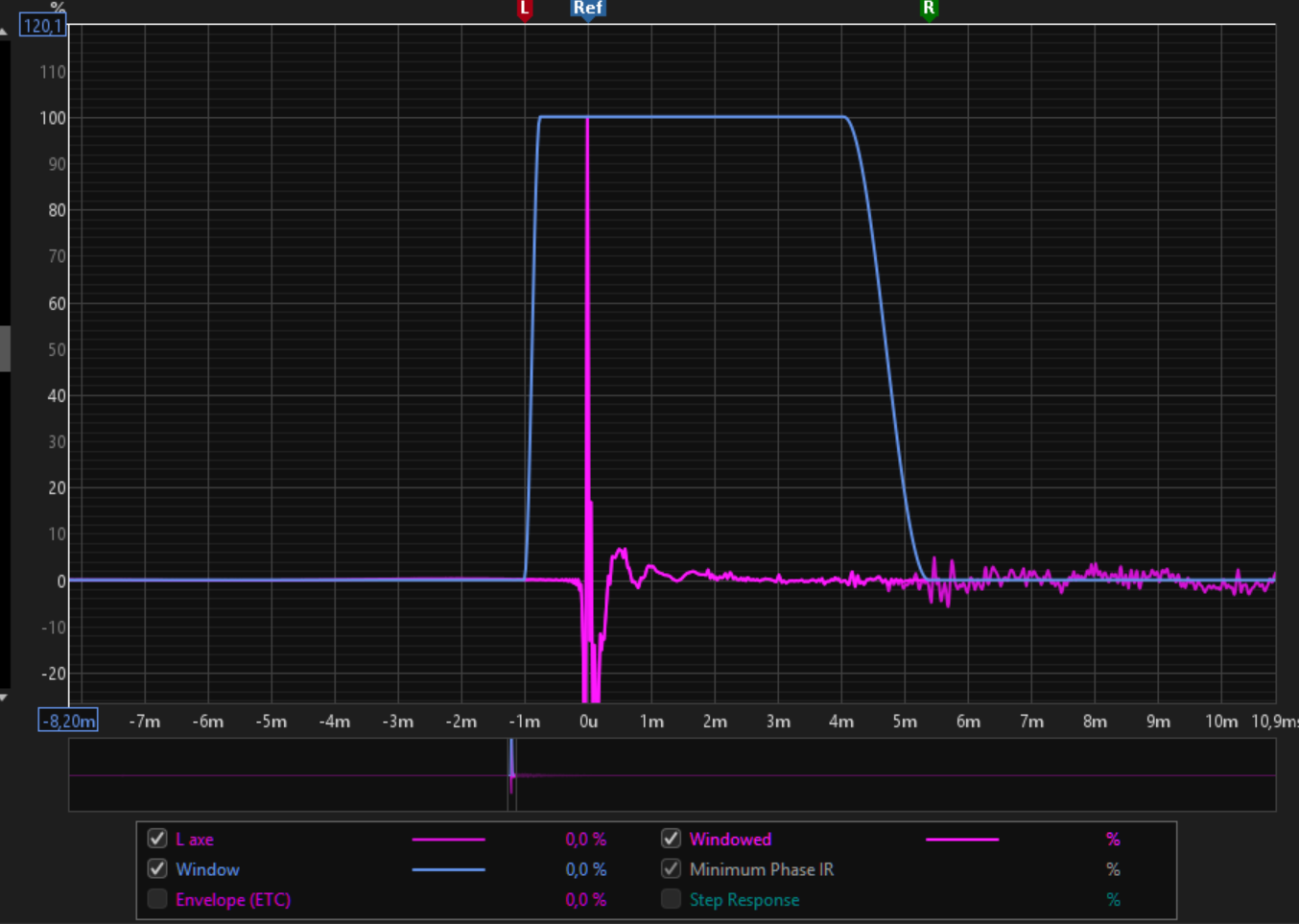Viewport: 1299px width, 924px height.
Task: Click the blue Ref marker
Action: (587, 10)
